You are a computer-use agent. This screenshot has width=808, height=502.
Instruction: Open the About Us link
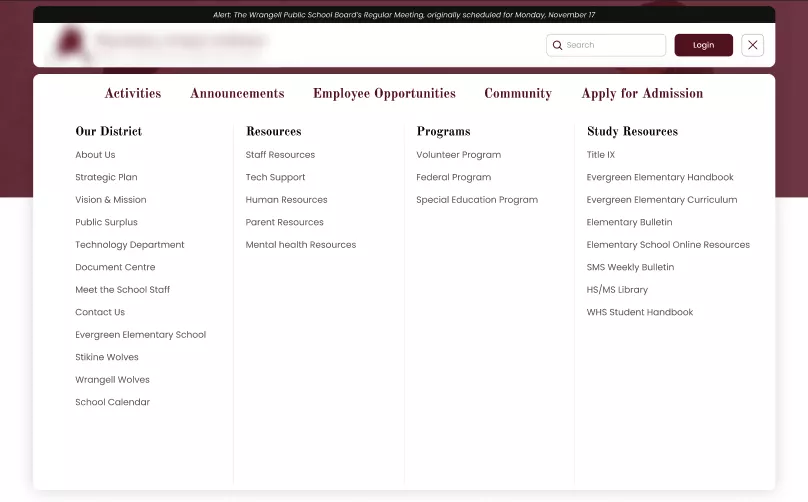pos(95,155)
